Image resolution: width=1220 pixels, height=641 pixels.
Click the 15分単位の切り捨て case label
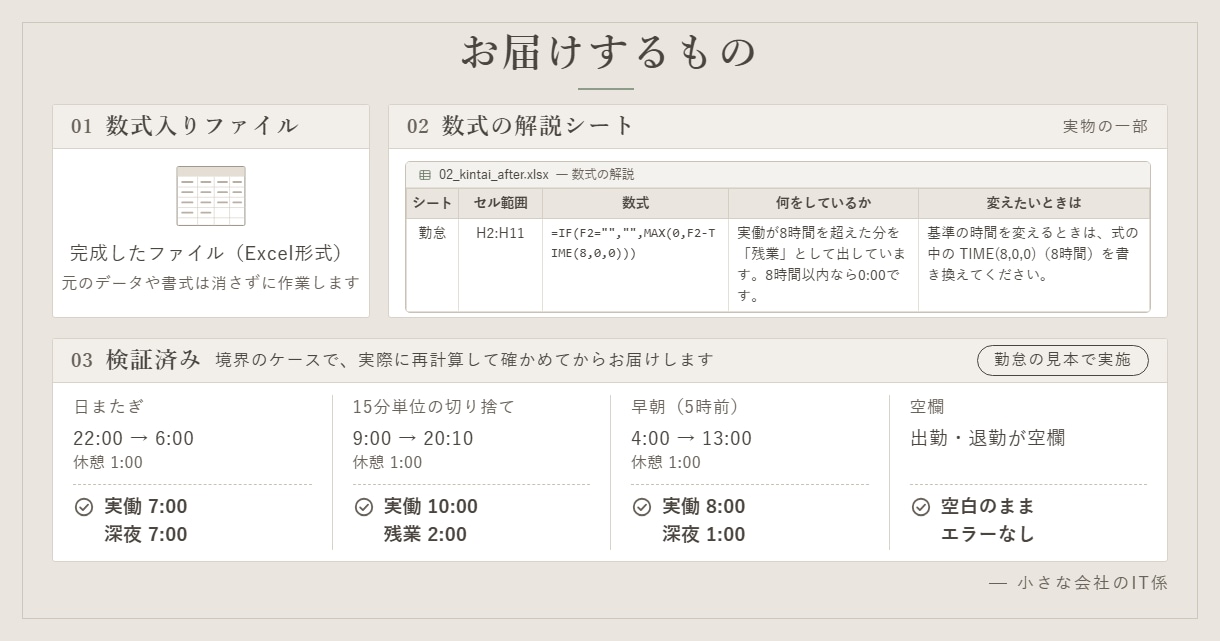[x=434, y=407]
